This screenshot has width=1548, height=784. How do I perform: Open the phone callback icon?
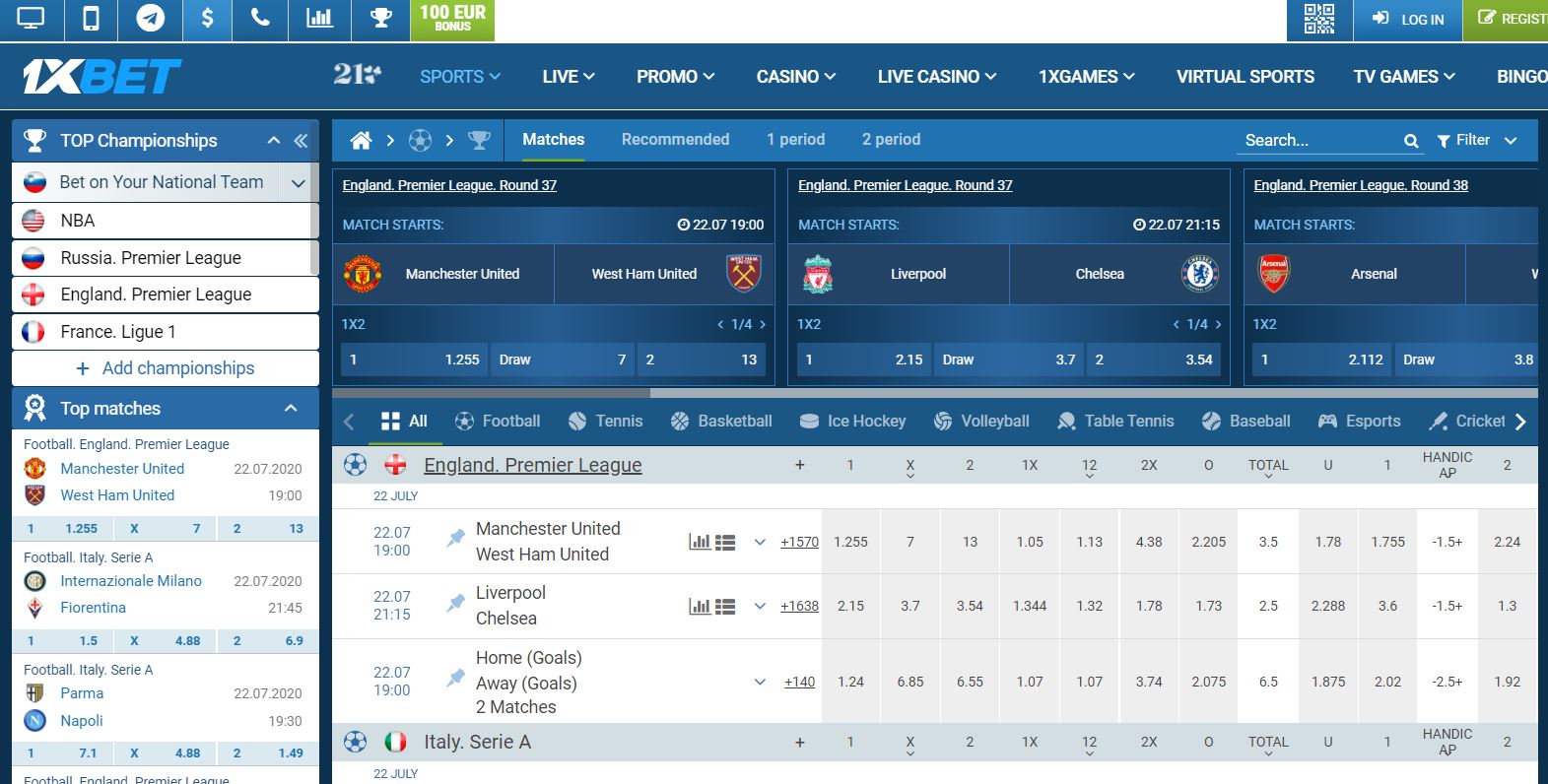260,19
